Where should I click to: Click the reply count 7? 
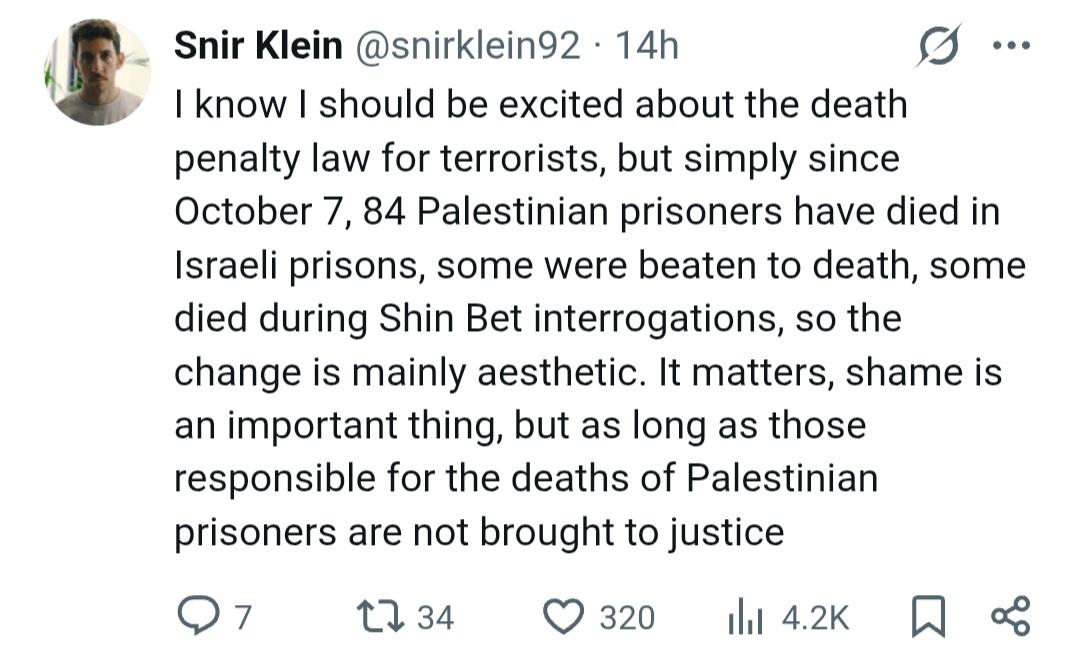(x=241, y=617)
